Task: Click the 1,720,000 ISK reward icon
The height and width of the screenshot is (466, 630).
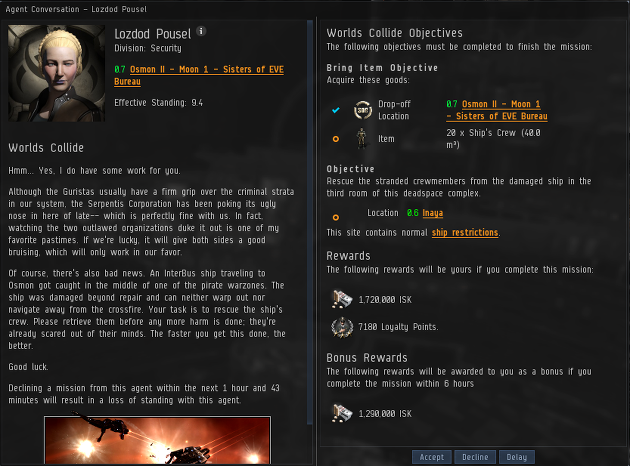Action: [x=342, y=299]
